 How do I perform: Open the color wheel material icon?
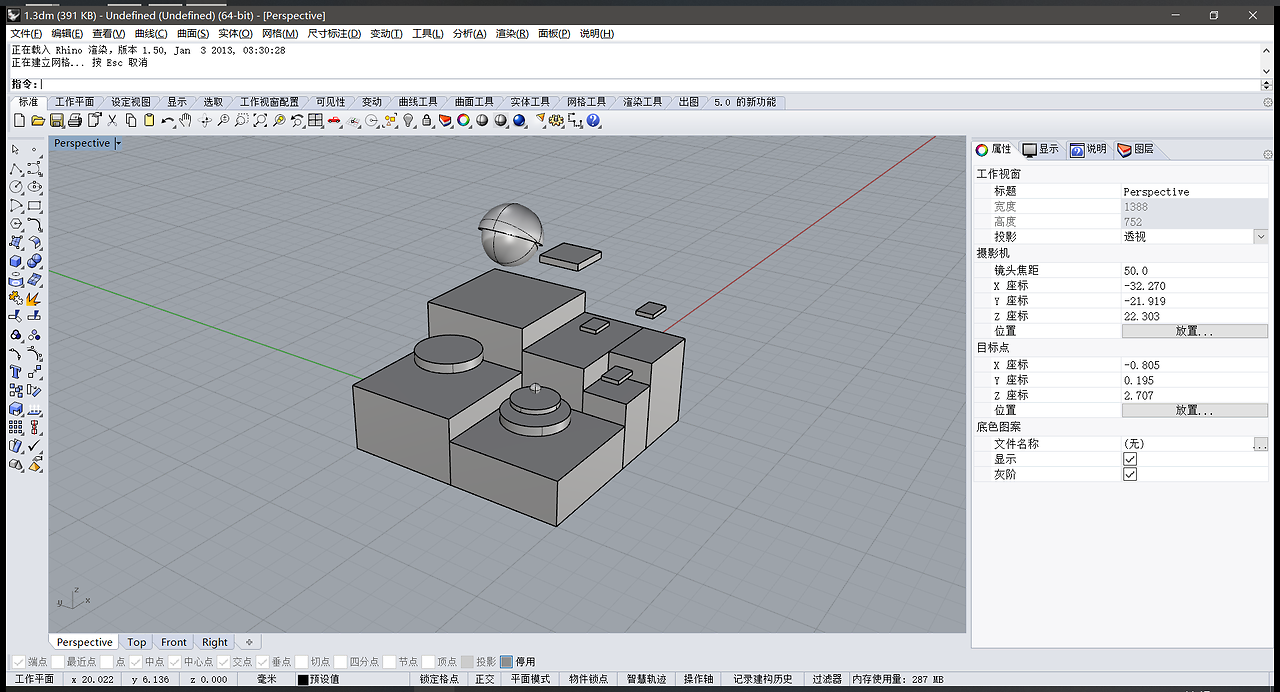tap(463, 120)
